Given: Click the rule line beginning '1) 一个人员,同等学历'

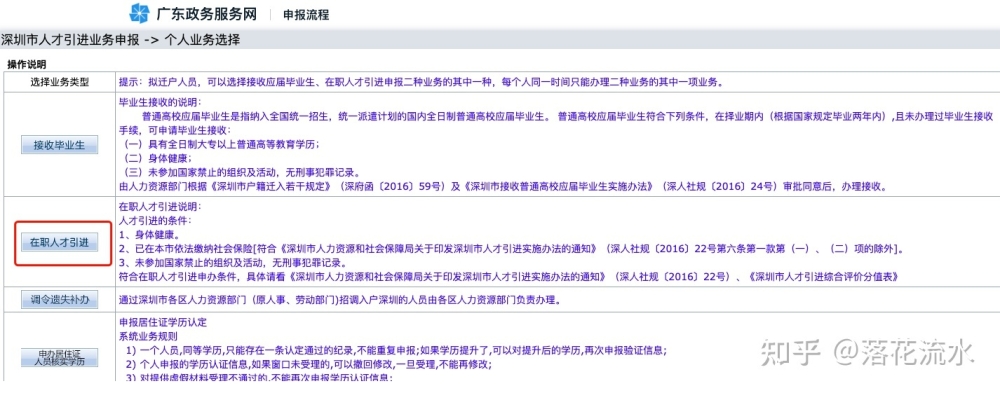Looking at the screenshot, I should coord(395,350).
